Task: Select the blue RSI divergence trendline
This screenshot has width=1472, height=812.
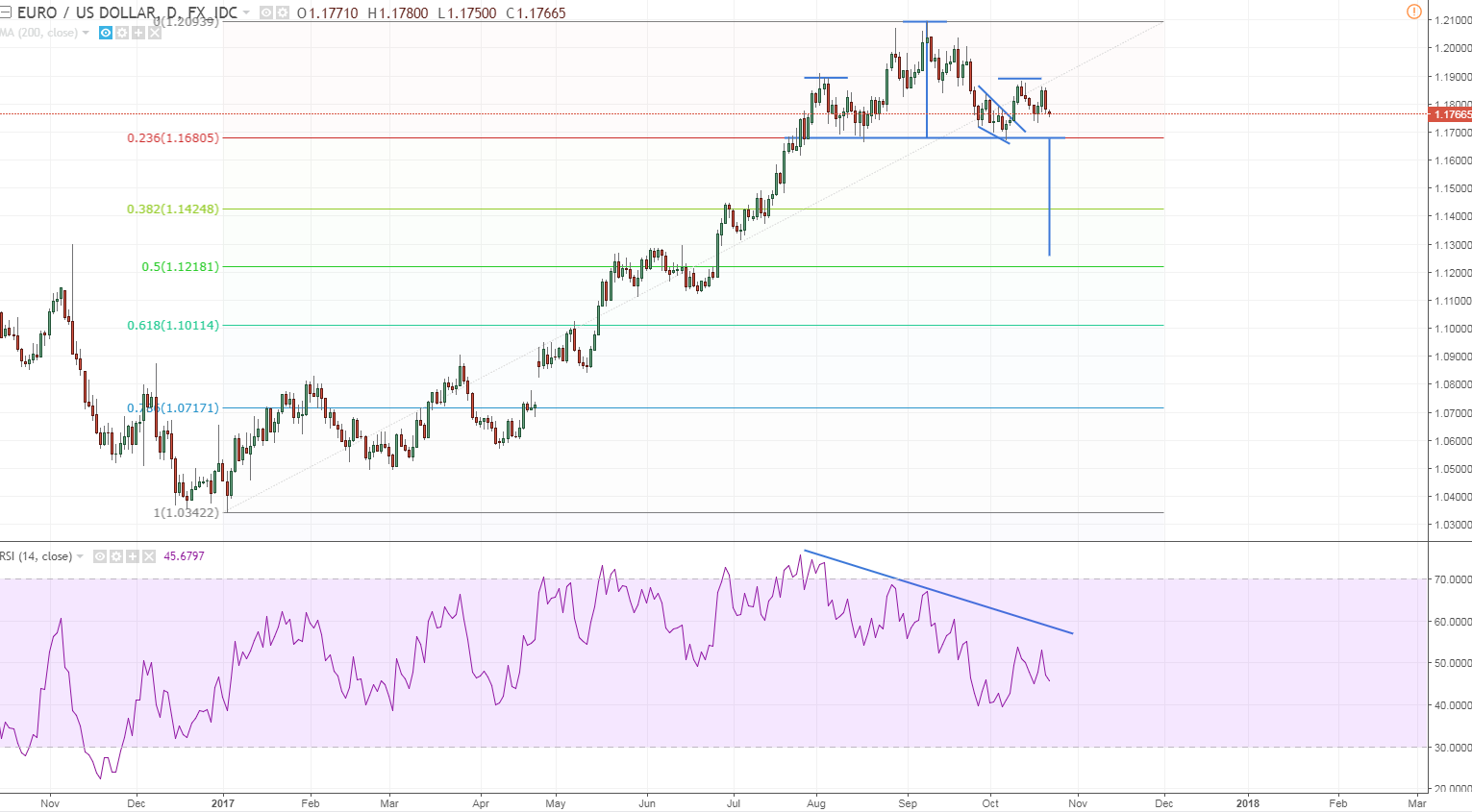Action: [938, 592]
